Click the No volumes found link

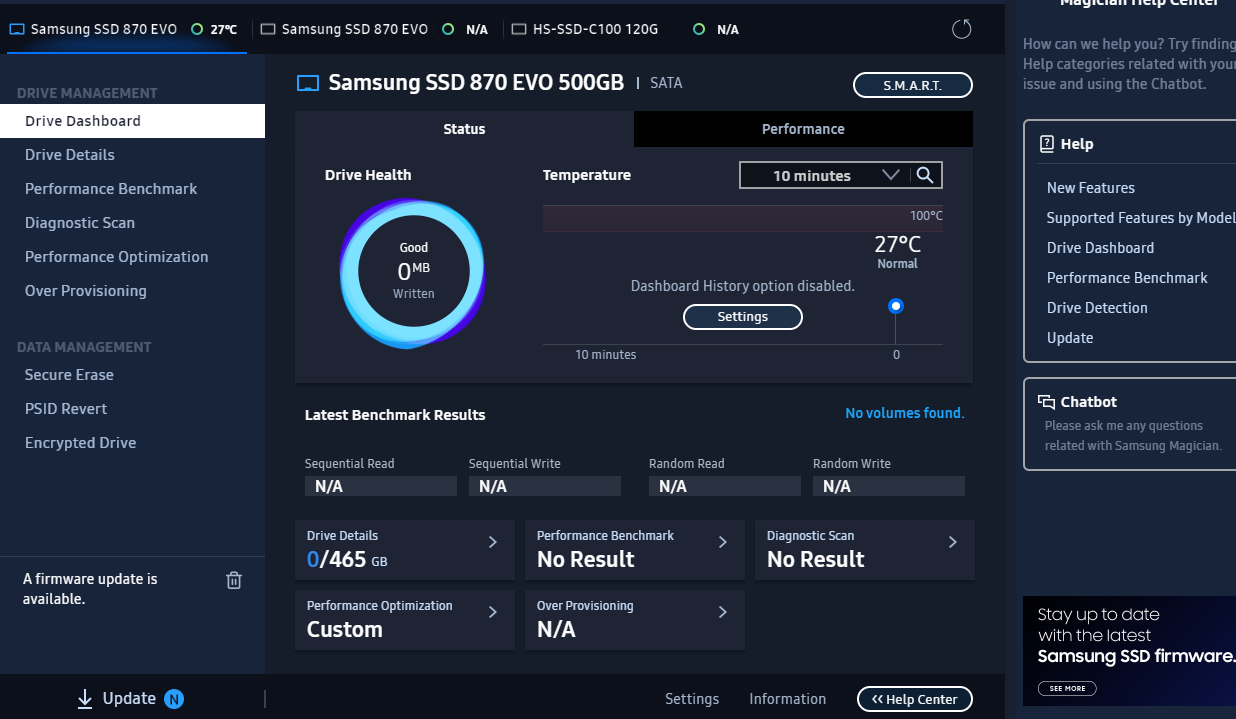tap(905, 413)
